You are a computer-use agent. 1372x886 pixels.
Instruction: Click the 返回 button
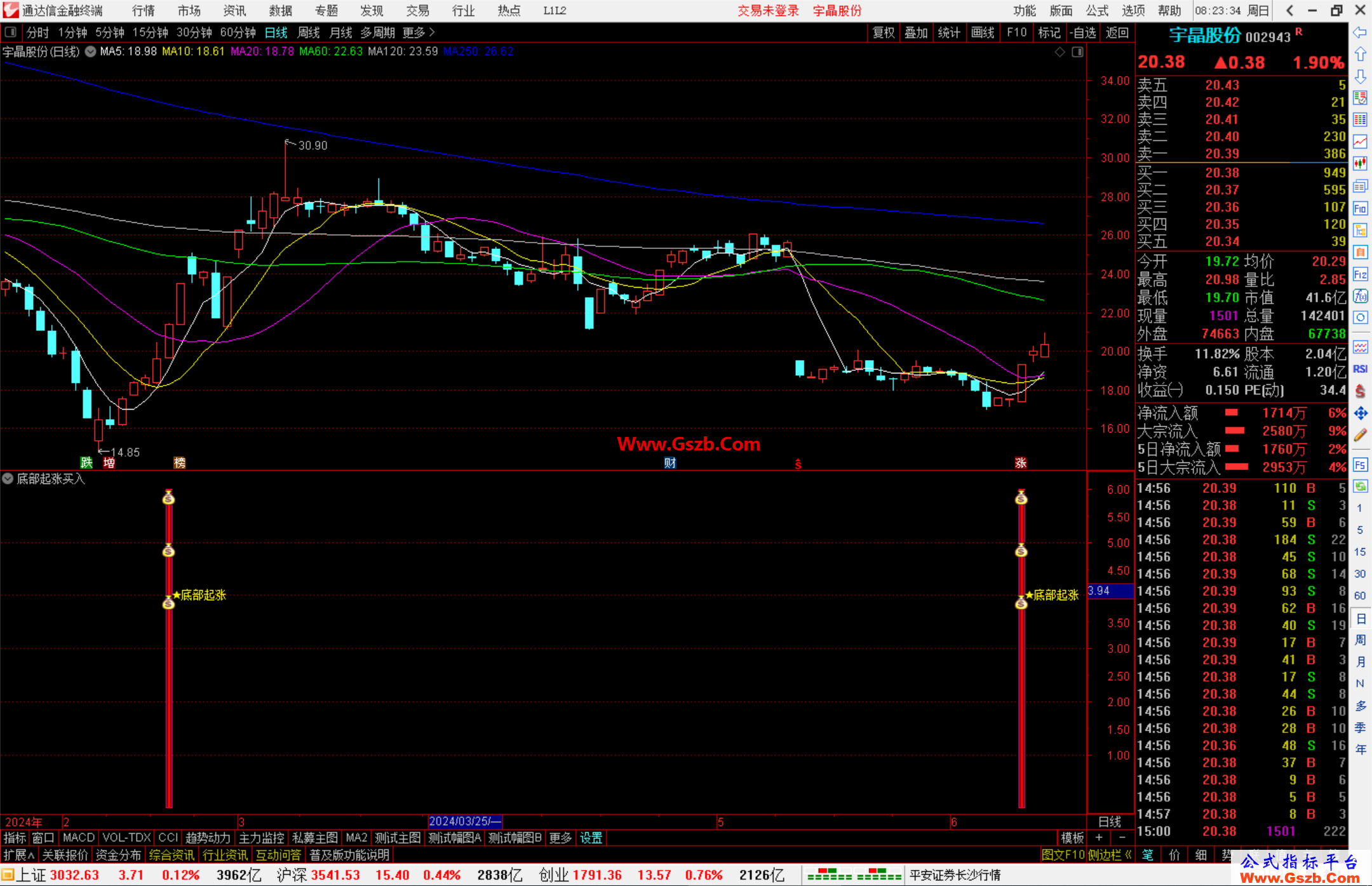1117,32
